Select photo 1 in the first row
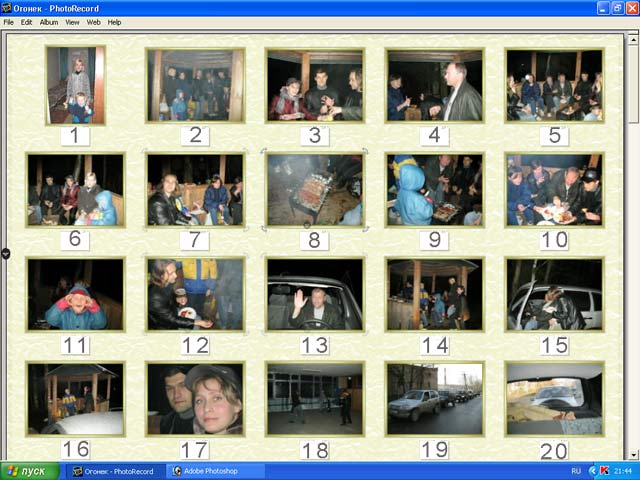Viewport: 640px width, 480px height. (x=75, y=85)
